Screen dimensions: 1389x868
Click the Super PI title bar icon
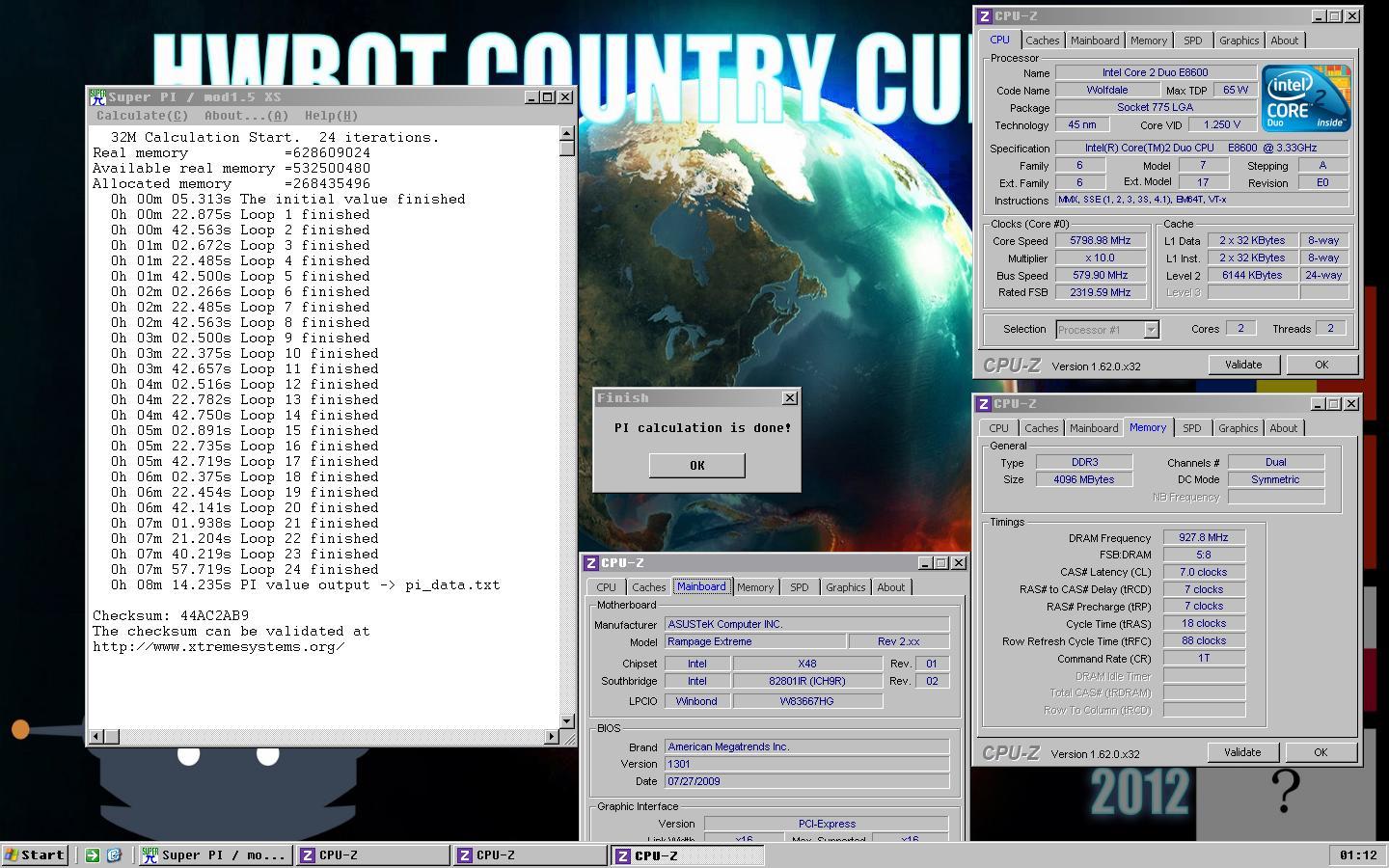tap(97, 96)
